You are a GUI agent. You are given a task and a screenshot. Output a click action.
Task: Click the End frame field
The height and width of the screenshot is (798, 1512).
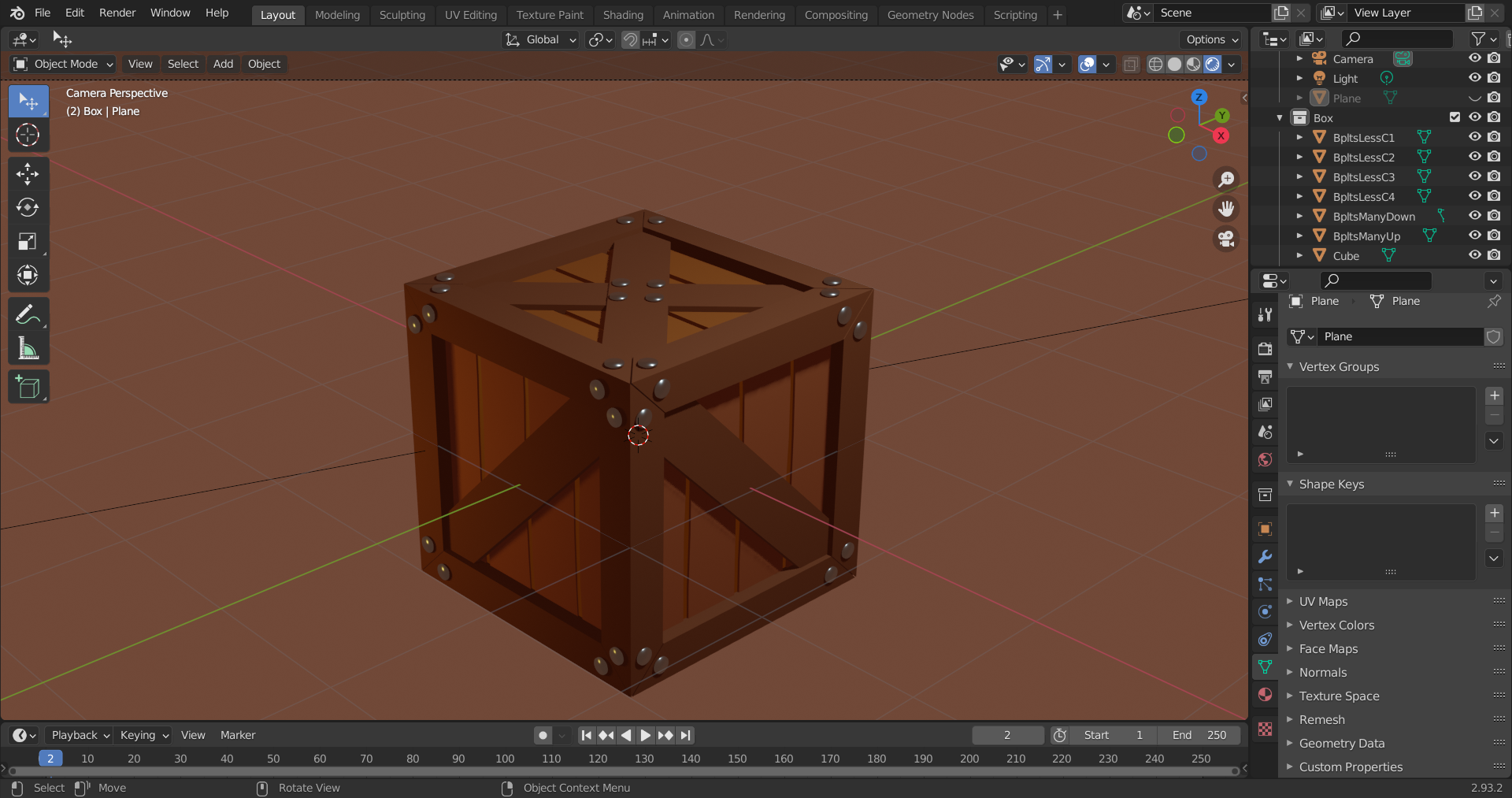[1199, 735]
